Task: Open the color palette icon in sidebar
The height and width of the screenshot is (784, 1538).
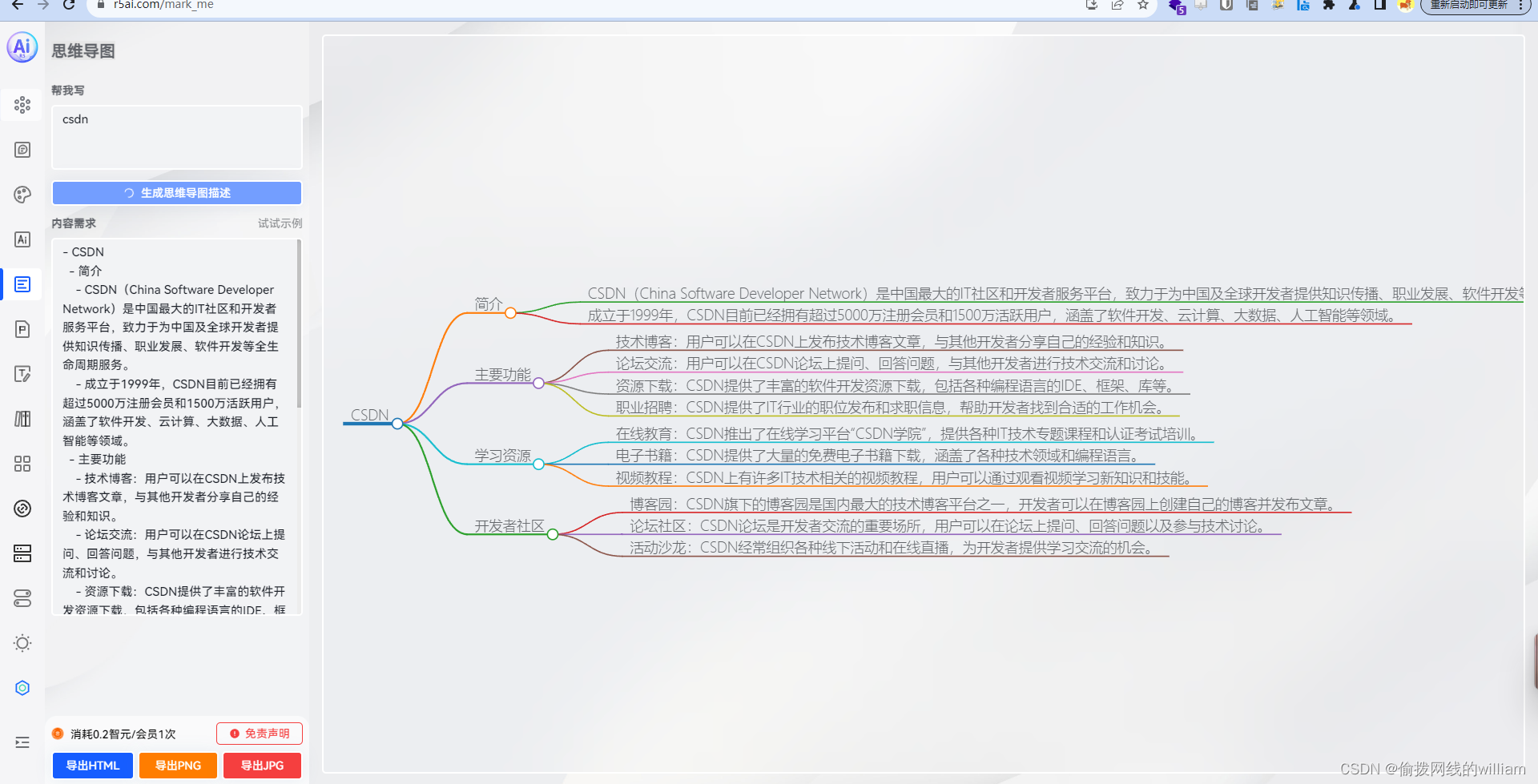Action: pyautogui.click(x=22, y=195)
